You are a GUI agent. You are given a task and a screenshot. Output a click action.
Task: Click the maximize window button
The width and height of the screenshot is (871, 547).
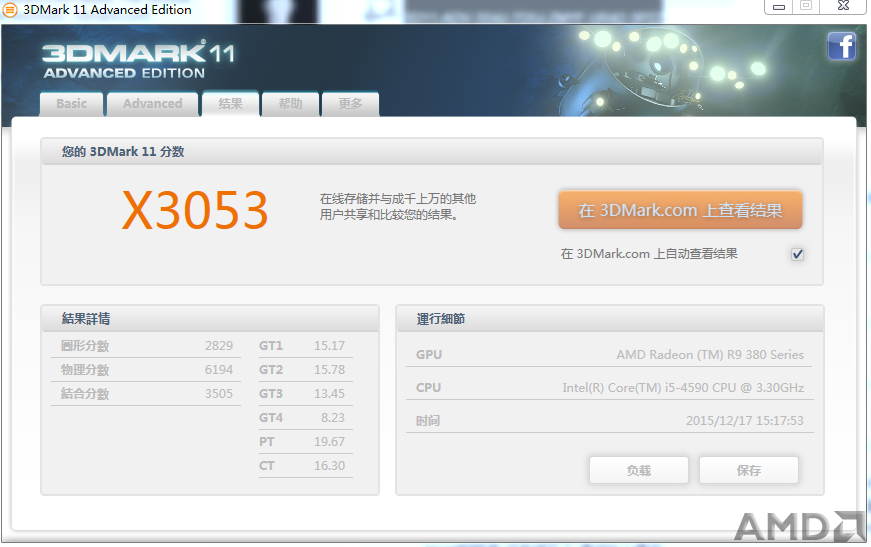coord(806,6)
